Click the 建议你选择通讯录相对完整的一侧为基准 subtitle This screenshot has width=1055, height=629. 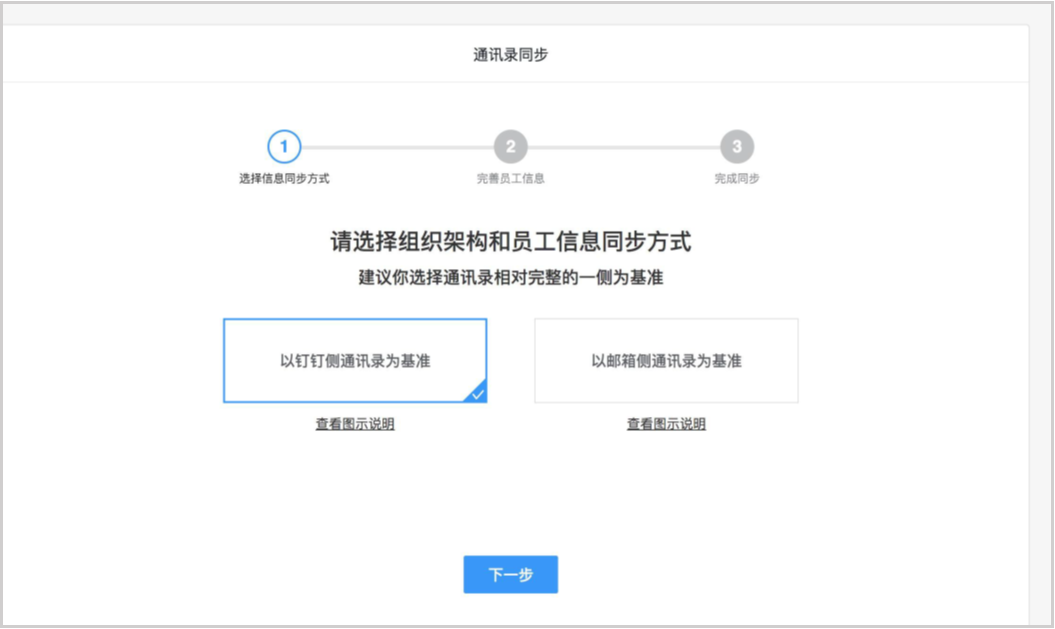tap(510, 278)
